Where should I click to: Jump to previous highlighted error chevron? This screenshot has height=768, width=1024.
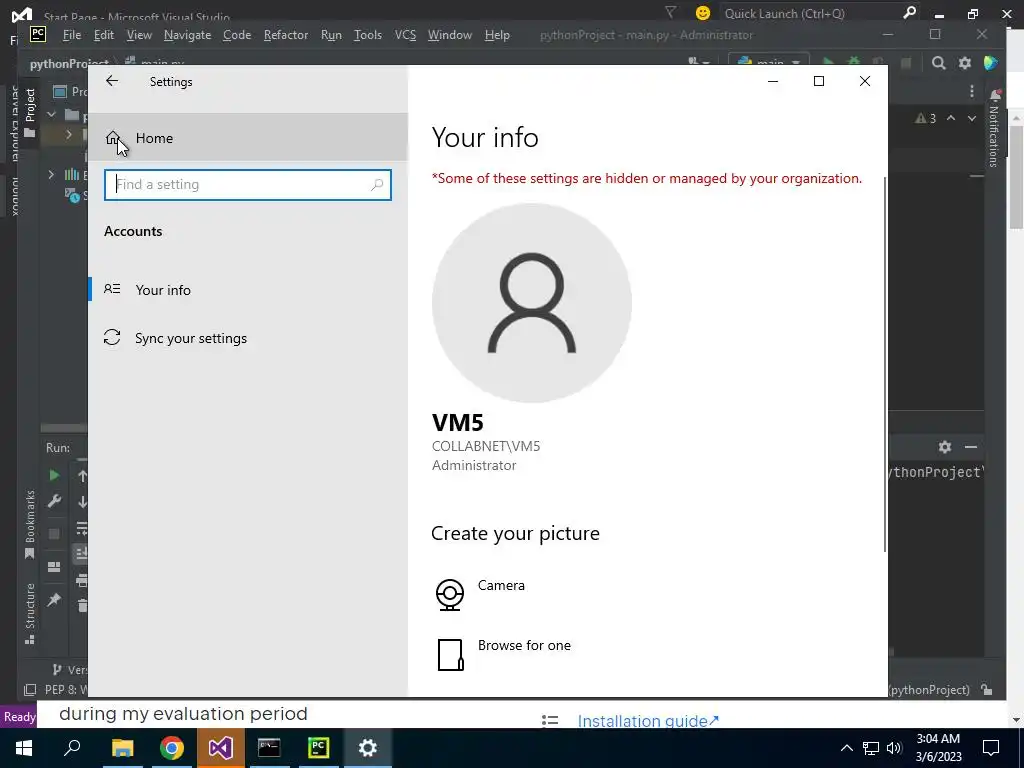[951, 118]
